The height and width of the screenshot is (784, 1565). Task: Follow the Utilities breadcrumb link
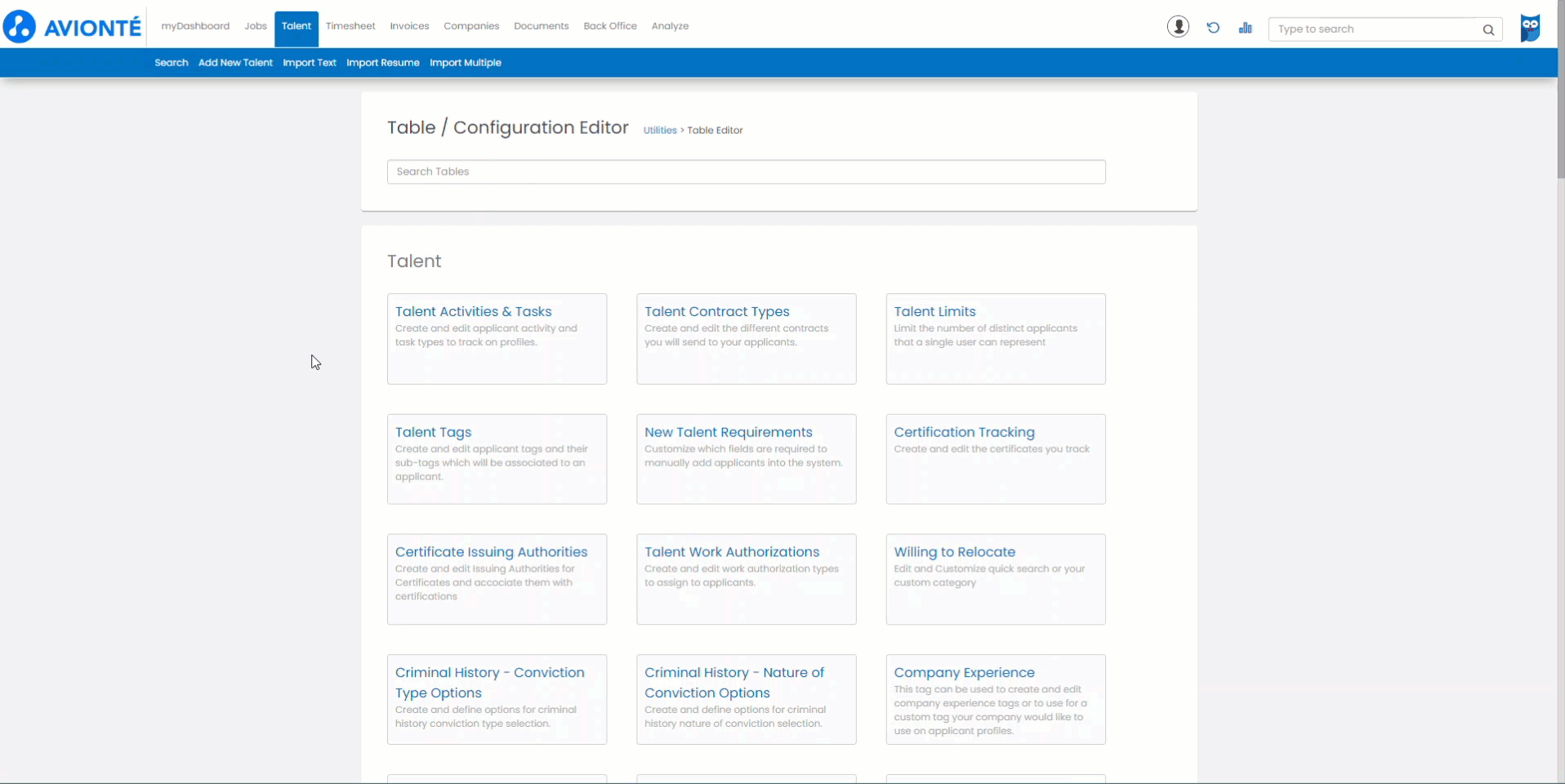pyautogui.click(x=659, y=131)
